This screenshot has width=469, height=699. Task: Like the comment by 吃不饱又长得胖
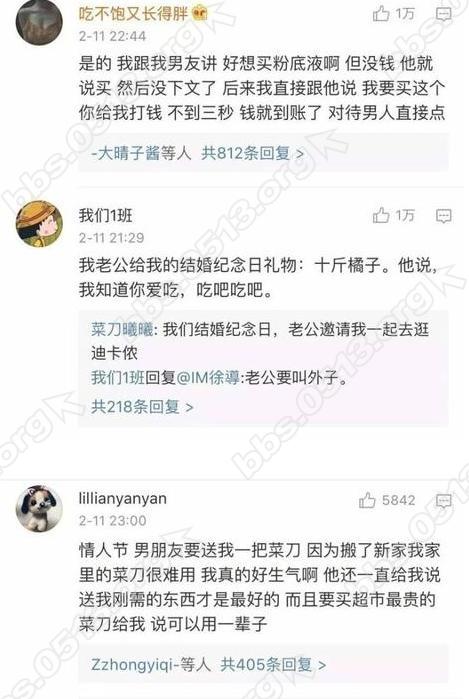[381, 14]
